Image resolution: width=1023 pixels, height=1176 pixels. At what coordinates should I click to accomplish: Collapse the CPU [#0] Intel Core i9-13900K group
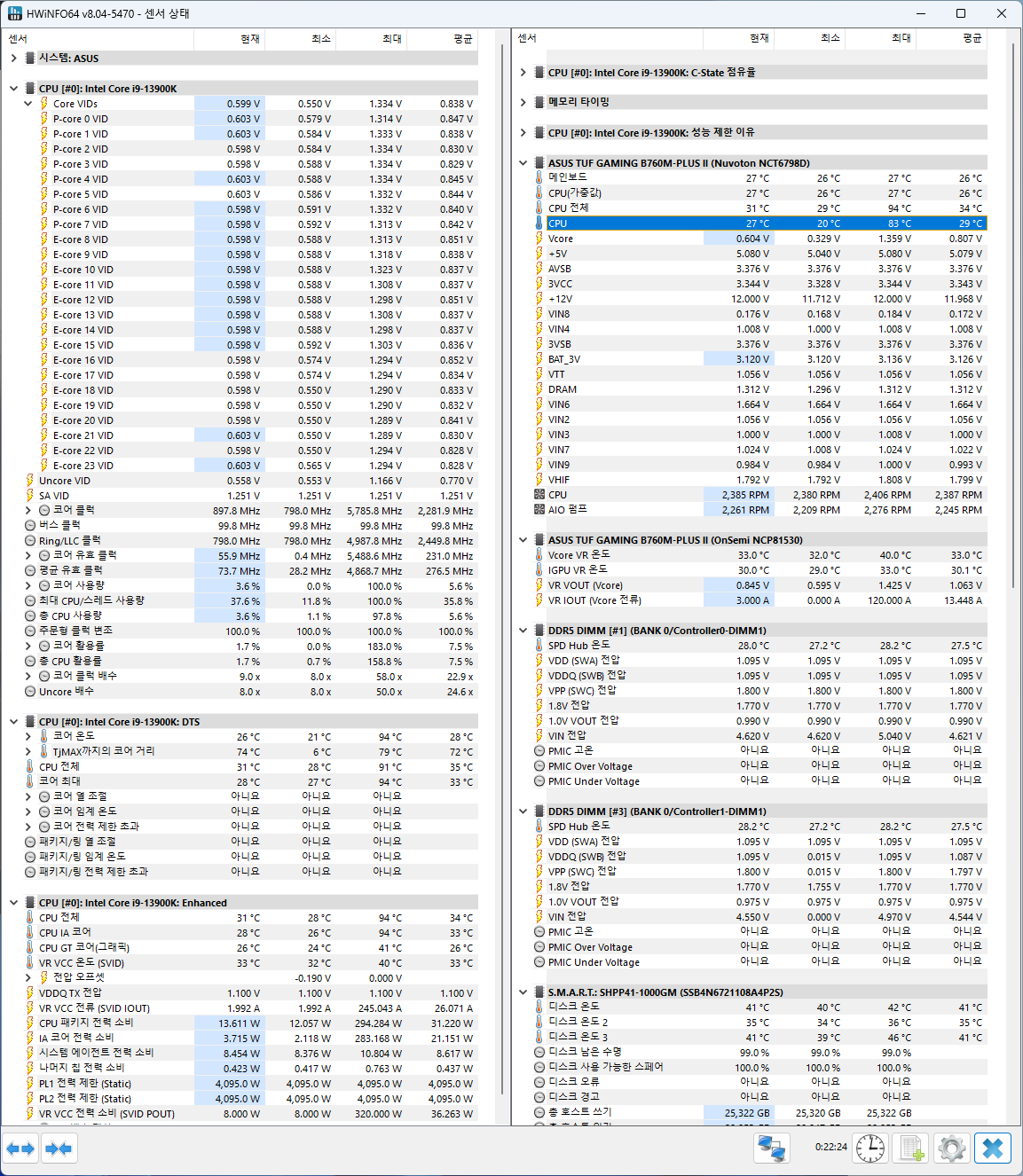pyautogui.click(x=14, y=89)
